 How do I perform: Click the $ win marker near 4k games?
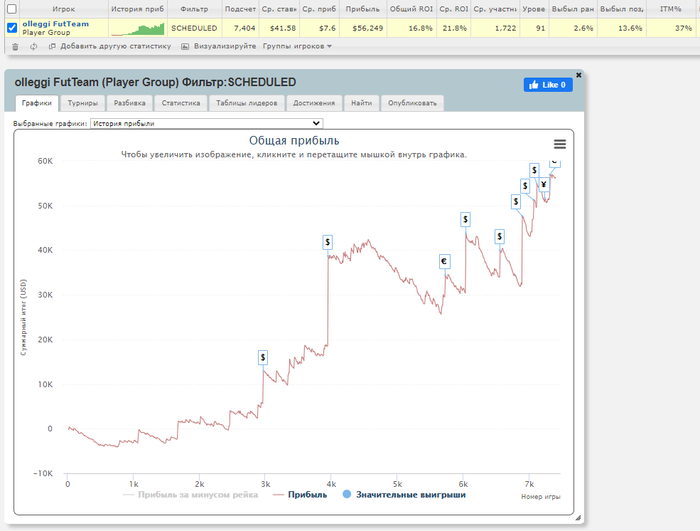(x=328, y=242)
